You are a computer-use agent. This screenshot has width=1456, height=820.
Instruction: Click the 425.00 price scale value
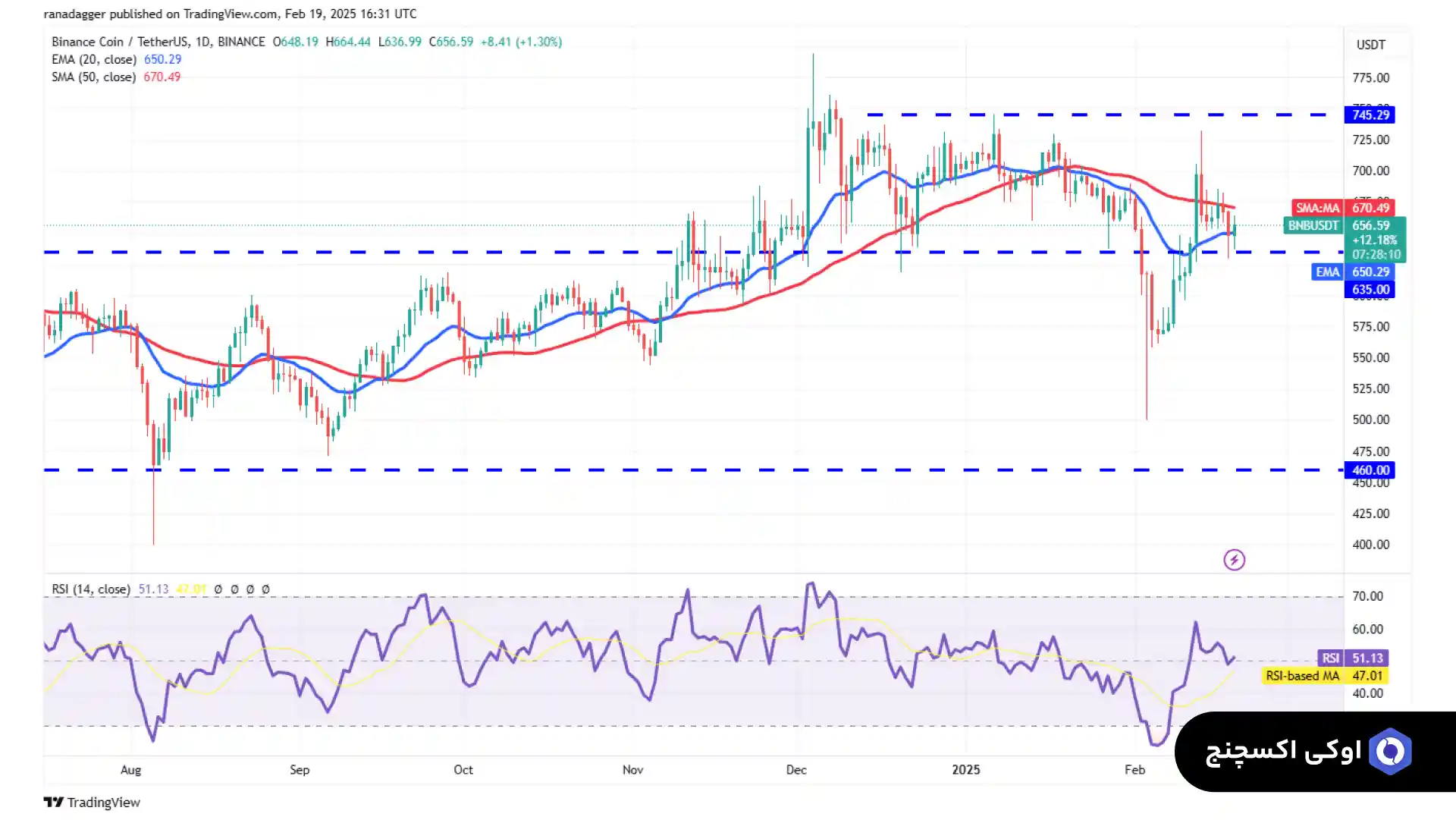pyautogui.click(x=1371, y=514)
